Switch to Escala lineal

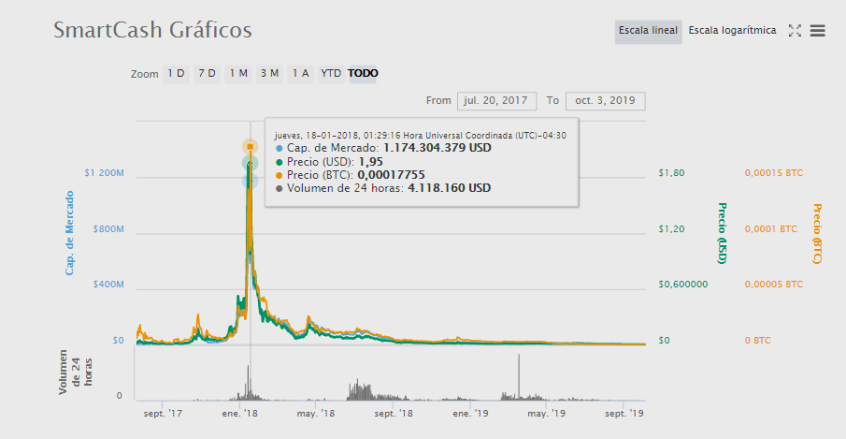648,31
